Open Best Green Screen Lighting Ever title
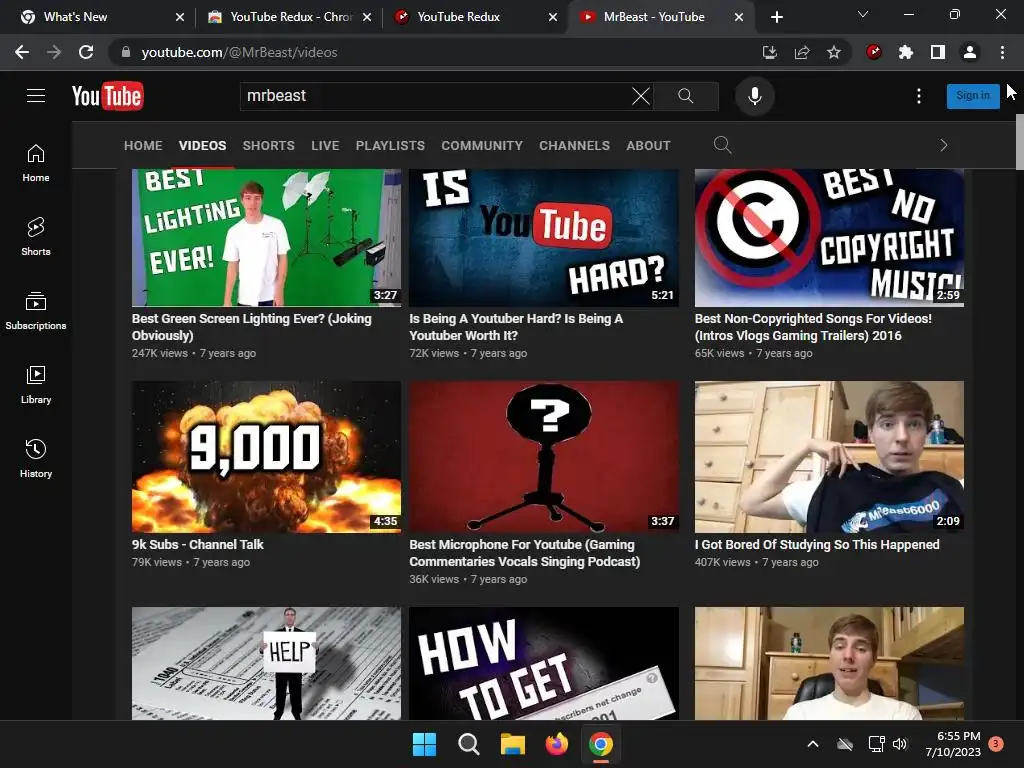 pyautogui.click(x=251, y=327)
